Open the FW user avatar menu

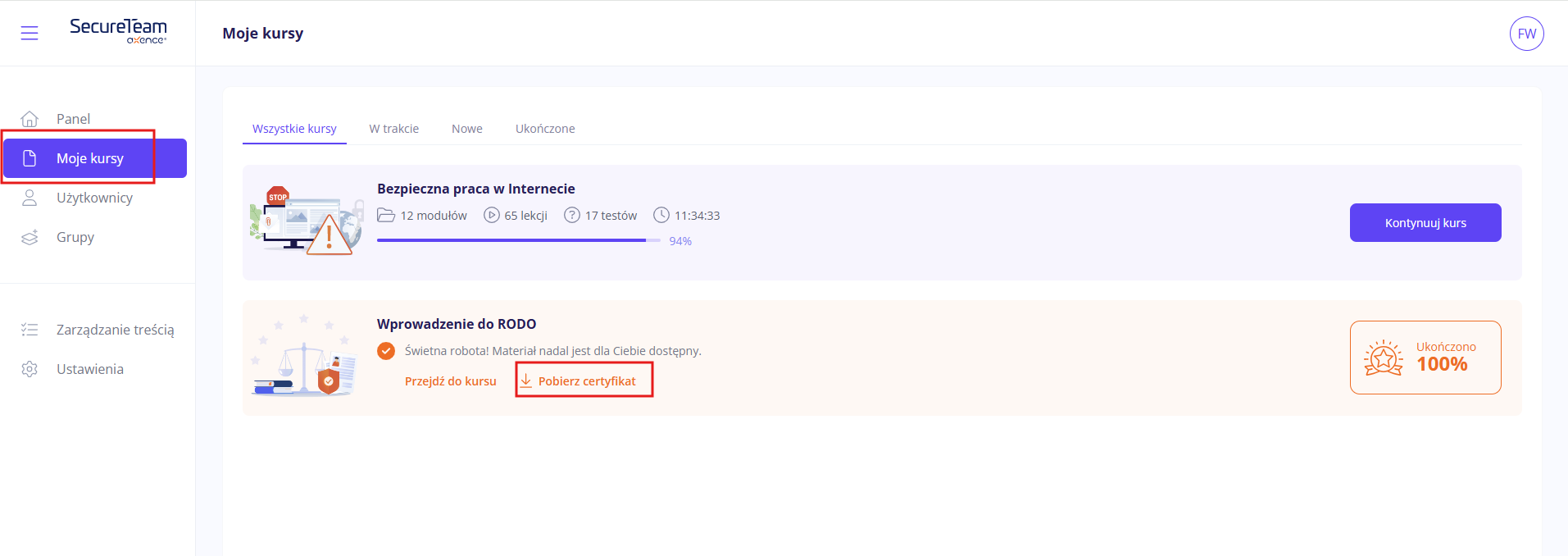pos(1526,34)
